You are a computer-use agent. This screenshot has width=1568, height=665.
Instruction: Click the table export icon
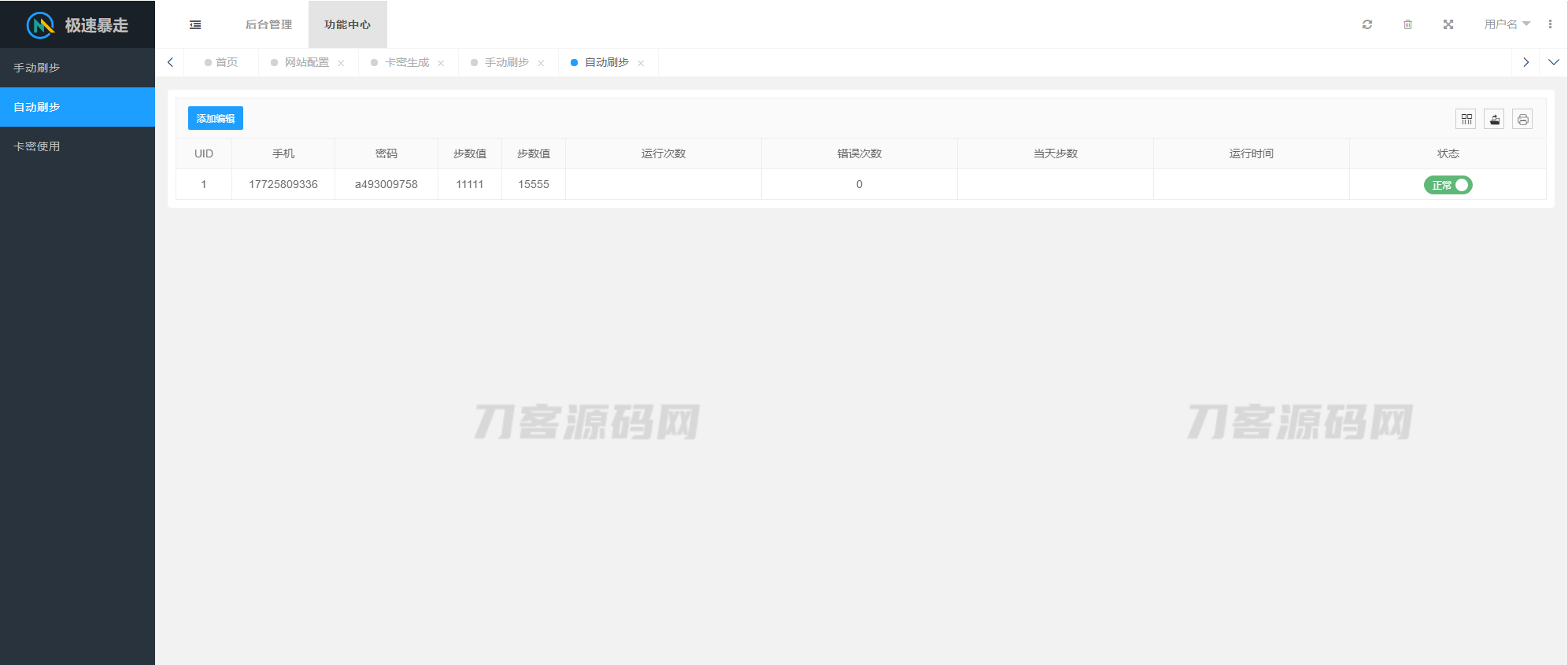1494,120
